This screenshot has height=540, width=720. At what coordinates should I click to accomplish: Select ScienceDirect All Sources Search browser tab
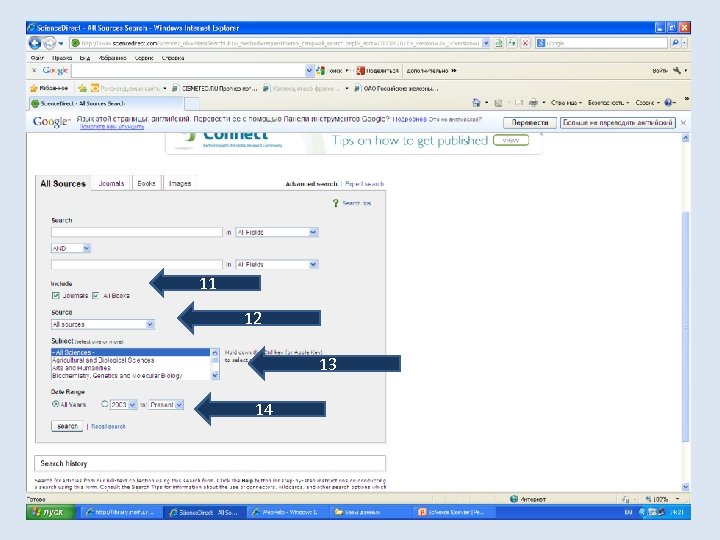(x=107, y=103)
